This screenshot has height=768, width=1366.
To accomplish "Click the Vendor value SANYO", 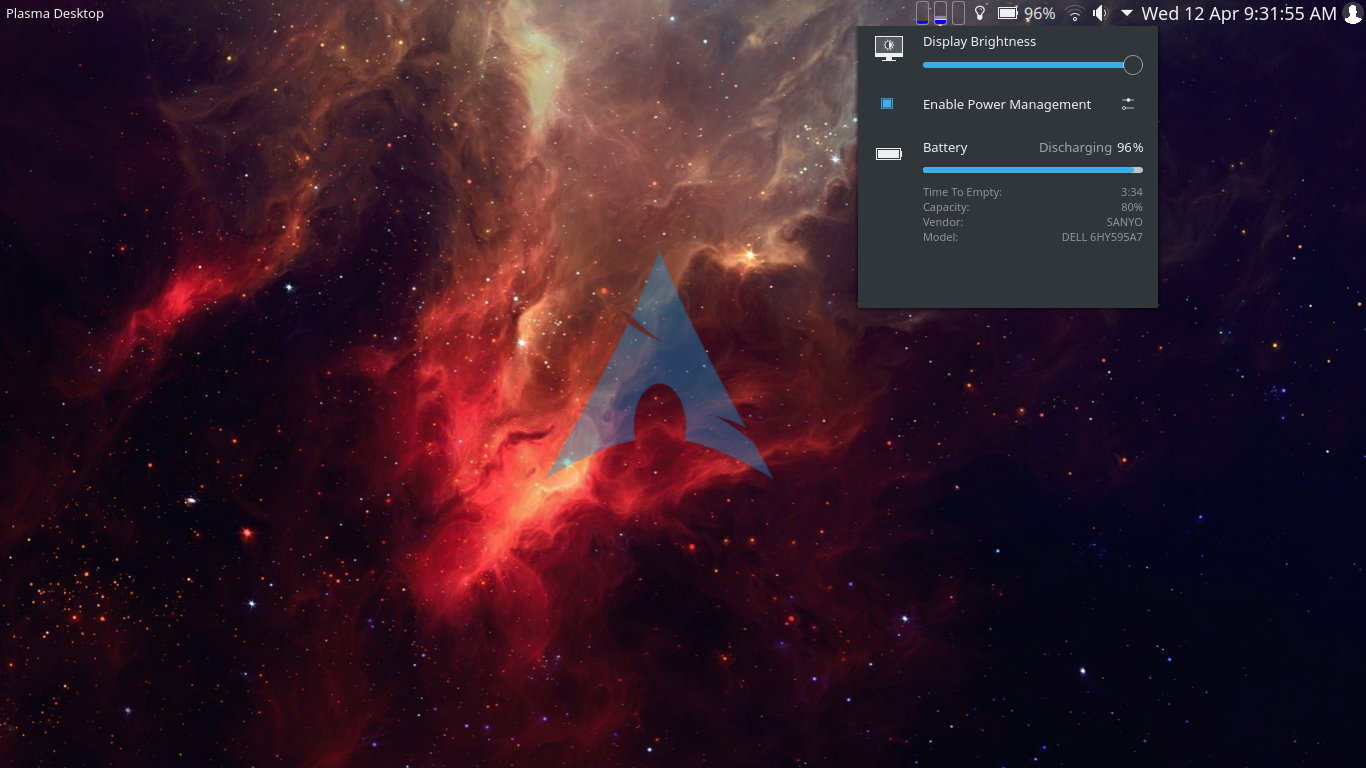I will click(1124, 222).
